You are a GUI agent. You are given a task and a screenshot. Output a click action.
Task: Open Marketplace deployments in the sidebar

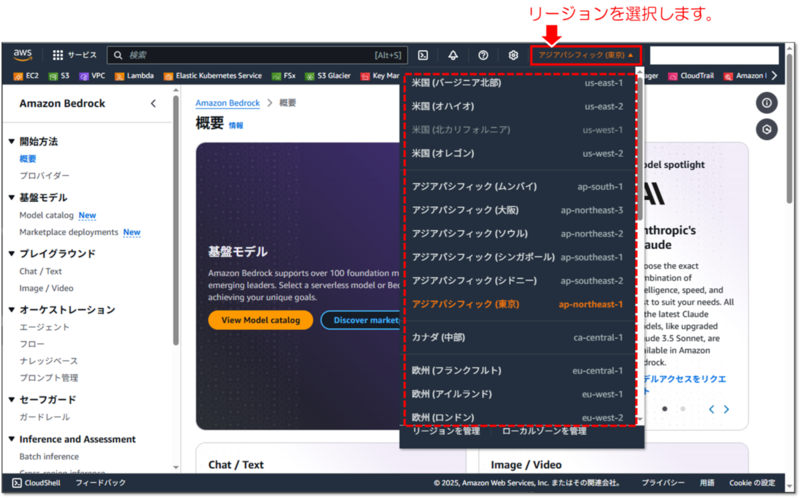coord(69,232)
